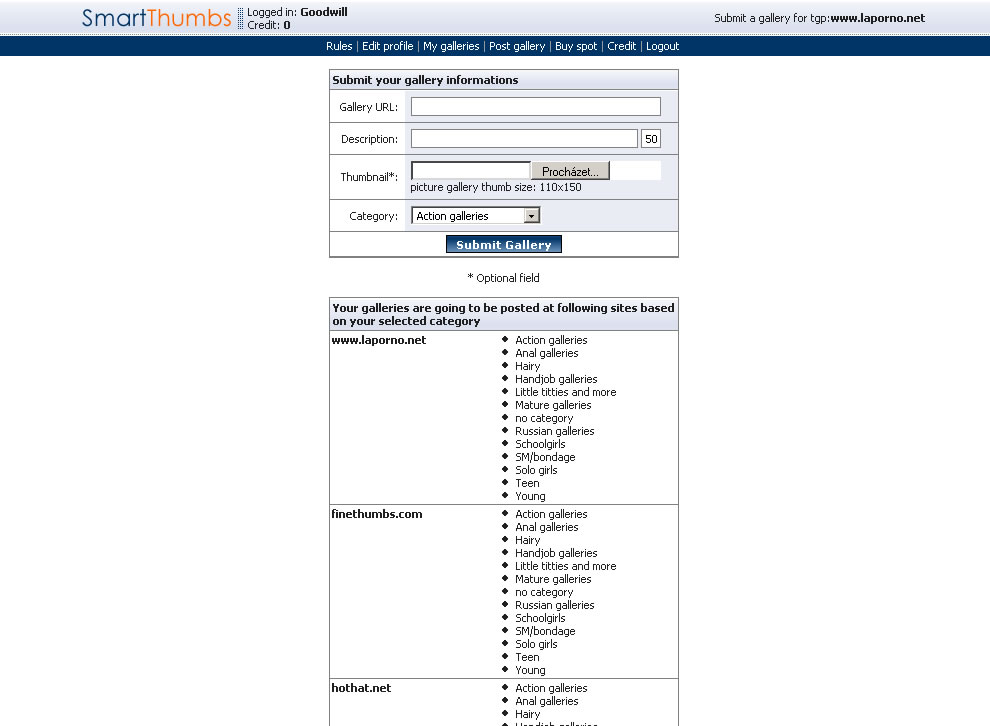Viewport: 990px width, 726px height.
Task: Click the description character counter showing 50
Action: pyautogui.click(x=651, y=139)
